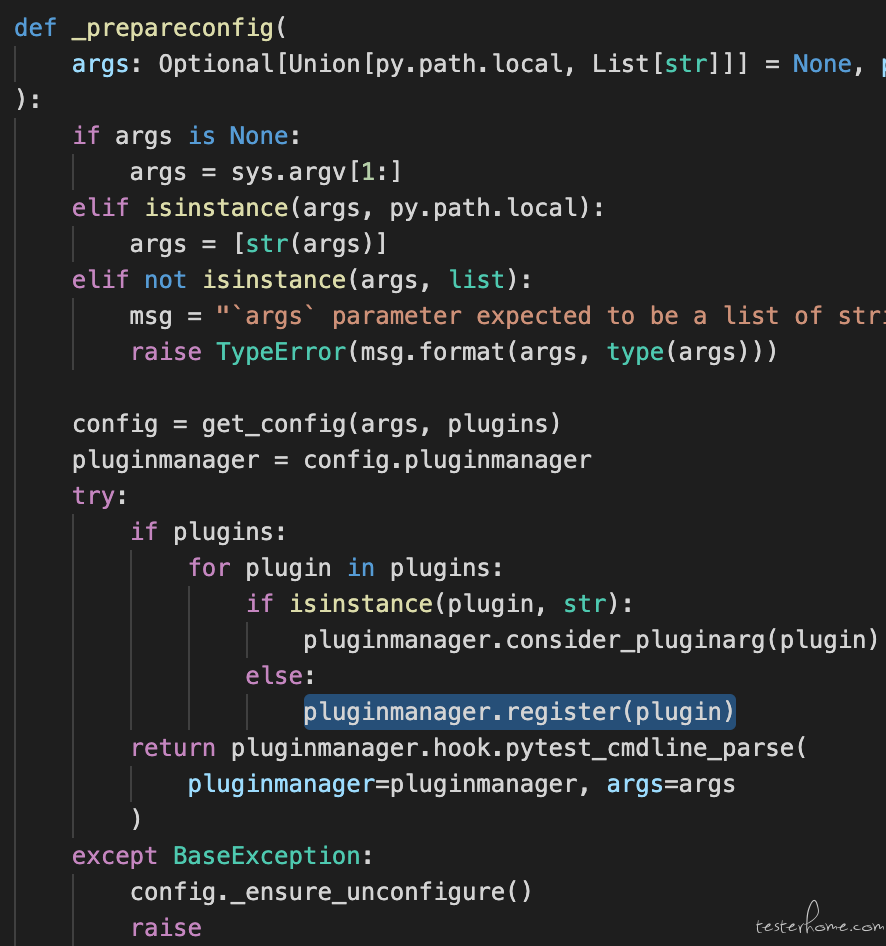The height and width of the screenshot is (946, 886).
Task: Click 'return pluginmanager.hook.pytest_cmdline_parse(' line
Action: 469,748
